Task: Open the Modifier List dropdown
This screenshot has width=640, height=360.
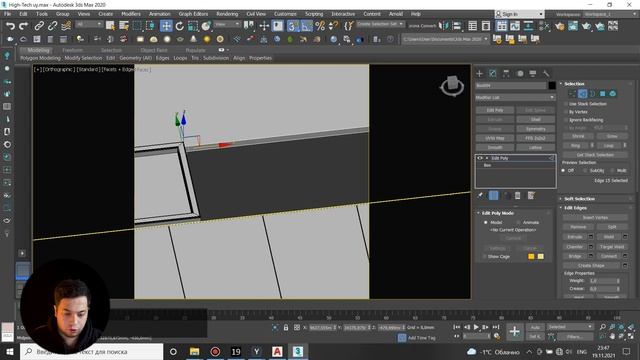Action: 515,98
